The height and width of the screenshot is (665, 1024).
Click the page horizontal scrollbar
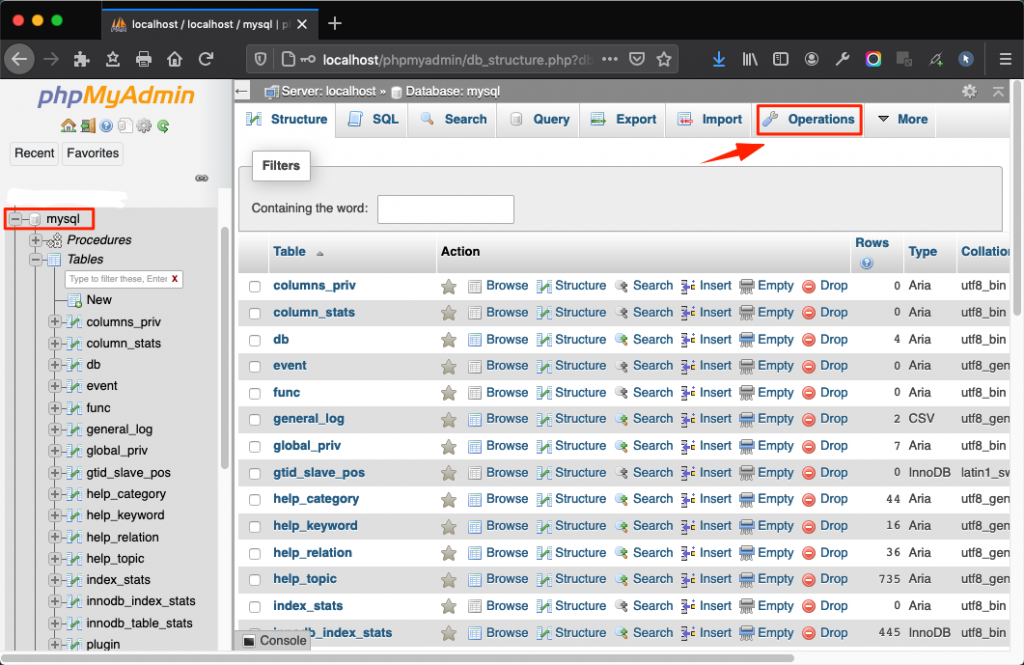coord(398,658)
